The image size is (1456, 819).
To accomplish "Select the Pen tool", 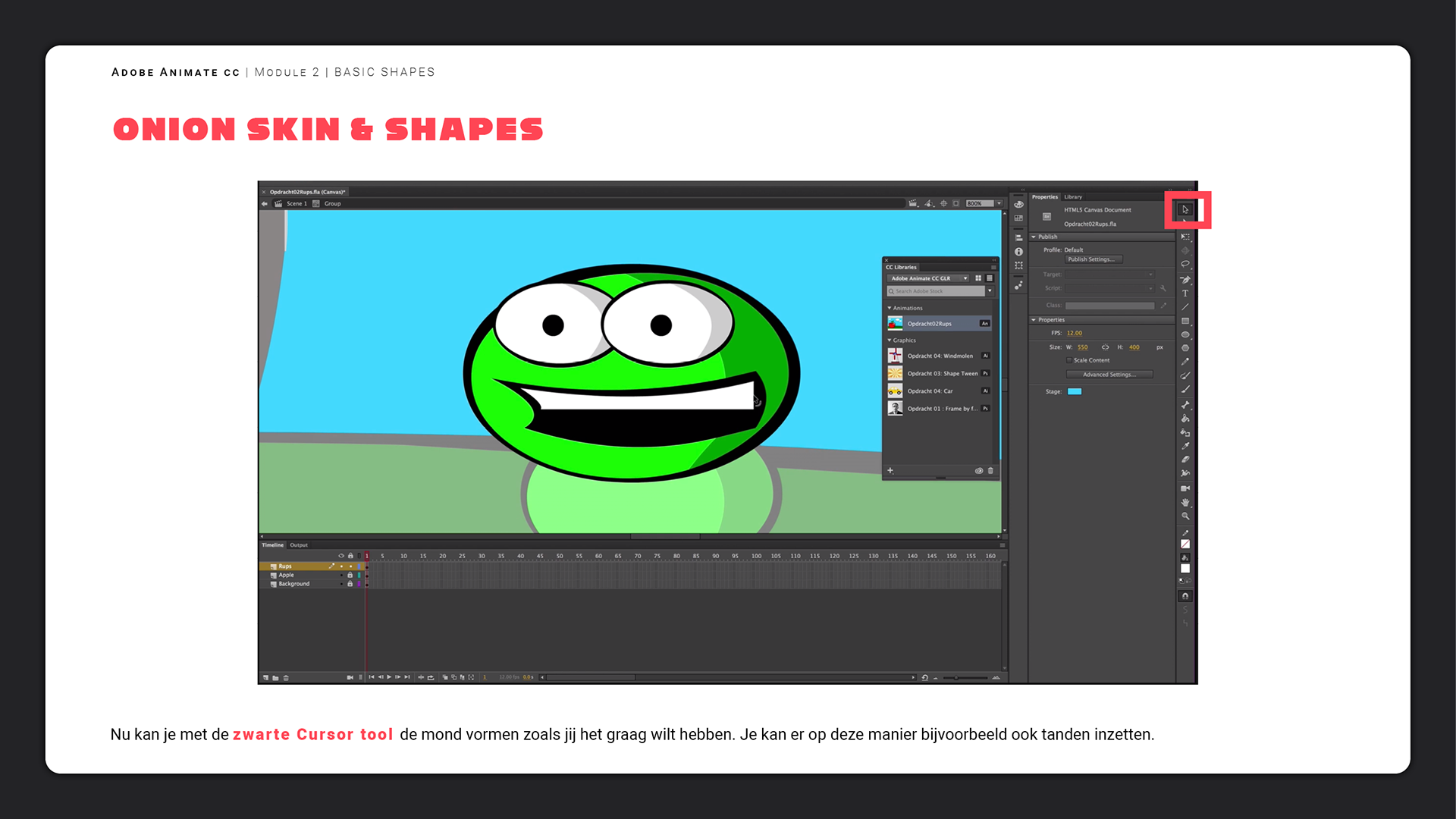I will tap(1185, 279).
